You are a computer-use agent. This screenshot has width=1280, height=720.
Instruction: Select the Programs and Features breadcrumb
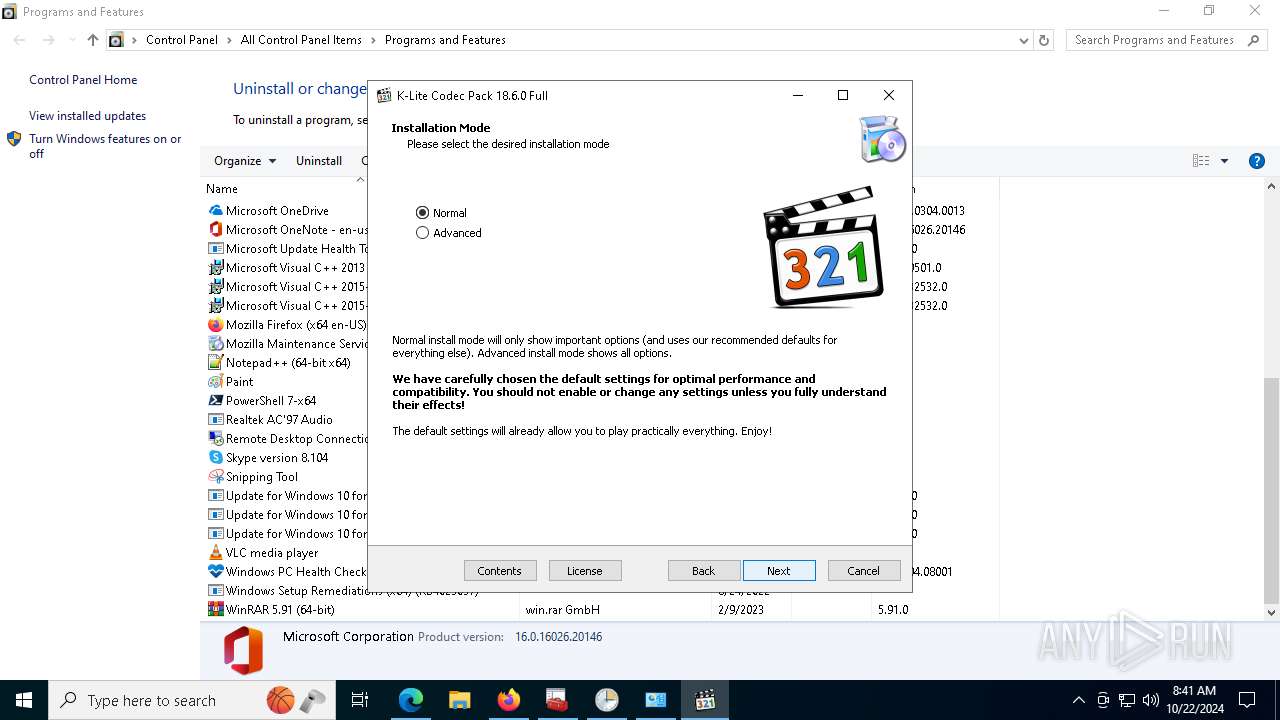(445, 40)
